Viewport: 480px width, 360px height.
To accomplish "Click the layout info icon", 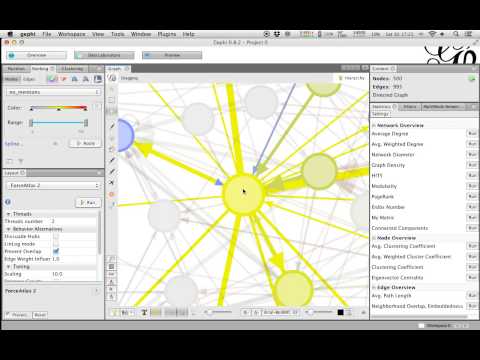I will 8,202.
